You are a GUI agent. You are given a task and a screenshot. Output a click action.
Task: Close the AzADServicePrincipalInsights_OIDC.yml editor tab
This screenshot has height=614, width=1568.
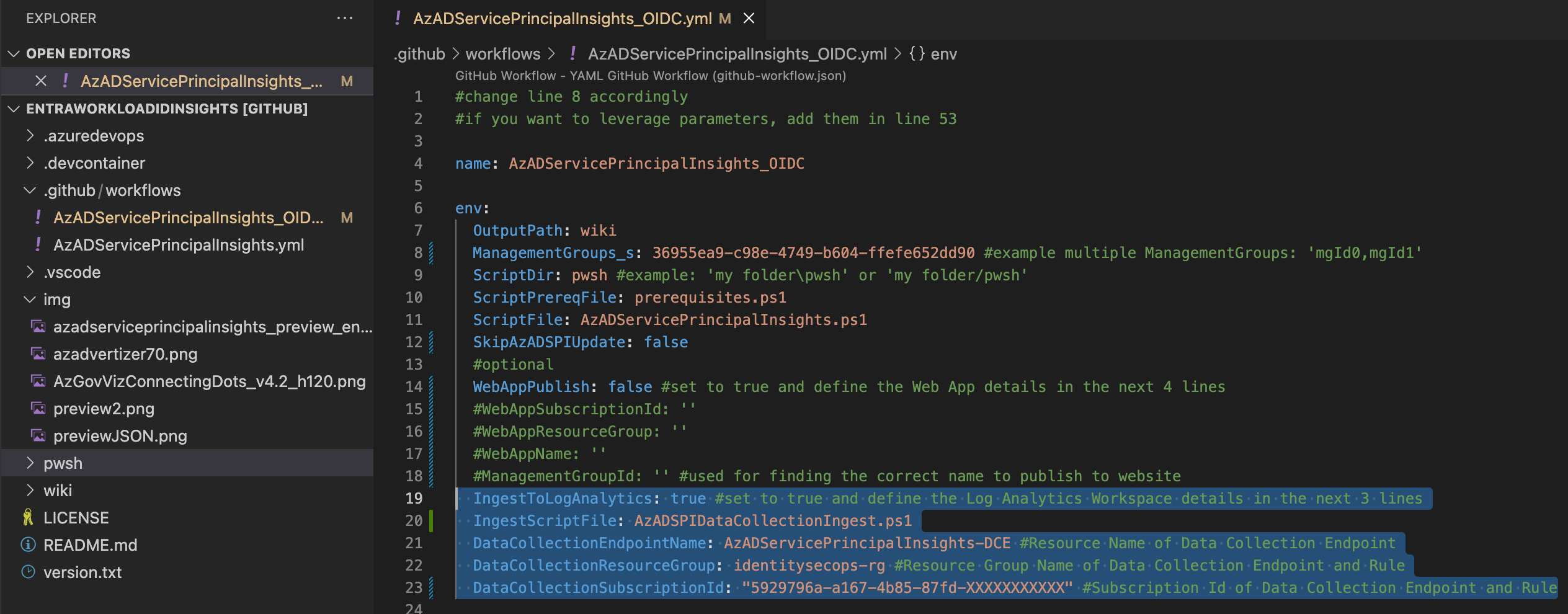coord(749,19)
